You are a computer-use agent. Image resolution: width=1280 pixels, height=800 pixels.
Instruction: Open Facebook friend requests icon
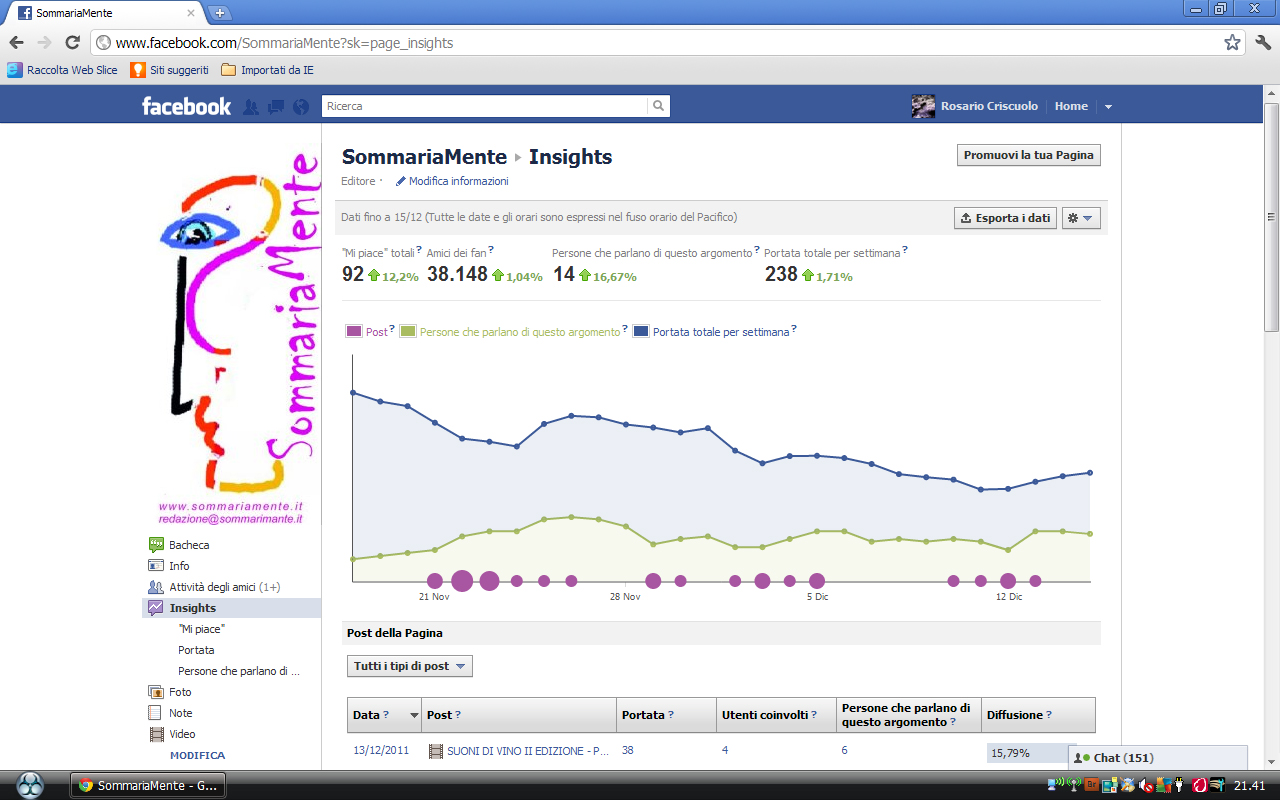point(251,106)
